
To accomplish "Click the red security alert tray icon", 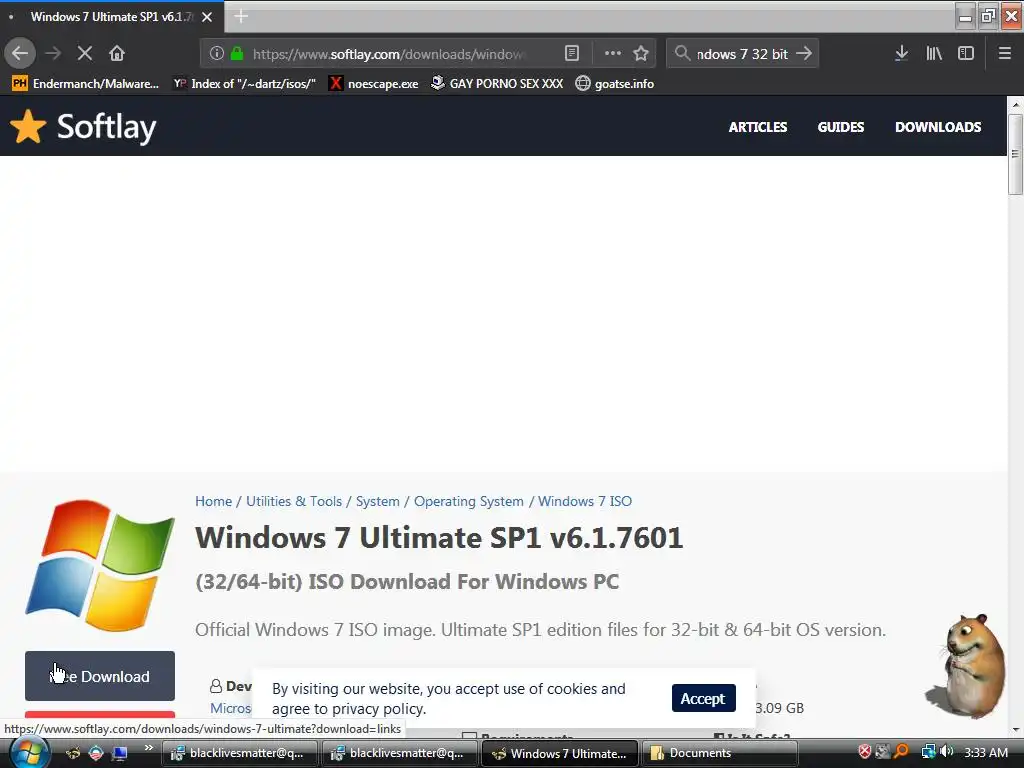I will [x=864, y=752].
